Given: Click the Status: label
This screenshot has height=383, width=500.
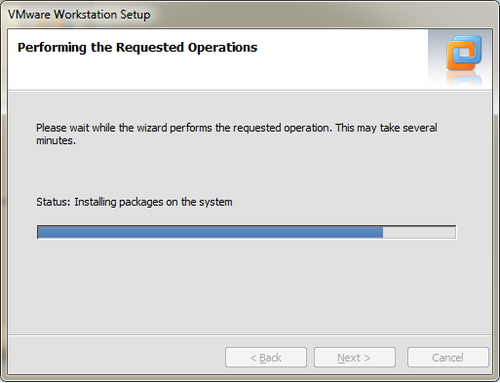Looking at the screenshot, I should click(53, 202).
